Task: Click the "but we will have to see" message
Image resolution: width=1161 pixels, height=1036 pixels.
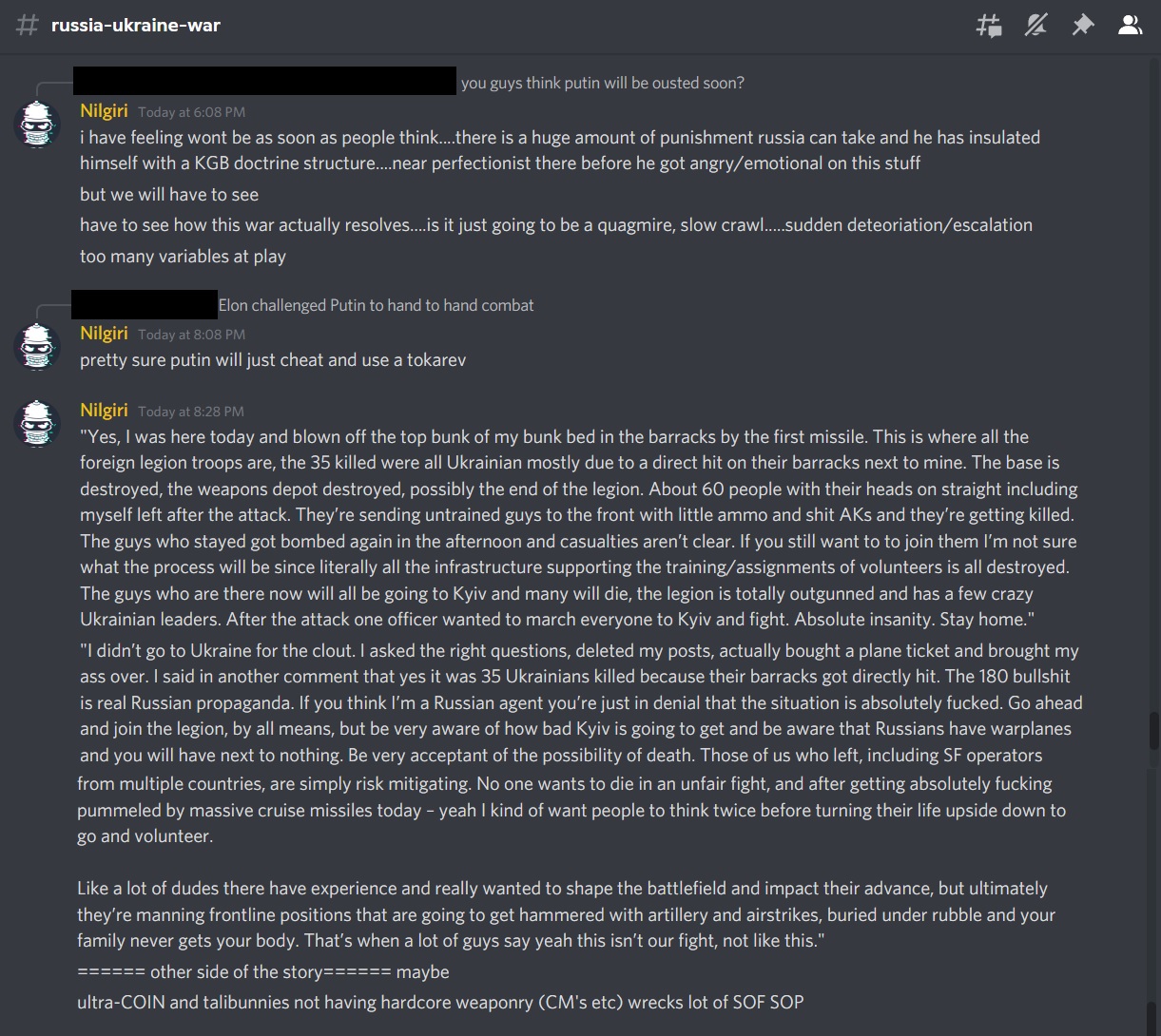Action: coord(169,194)
